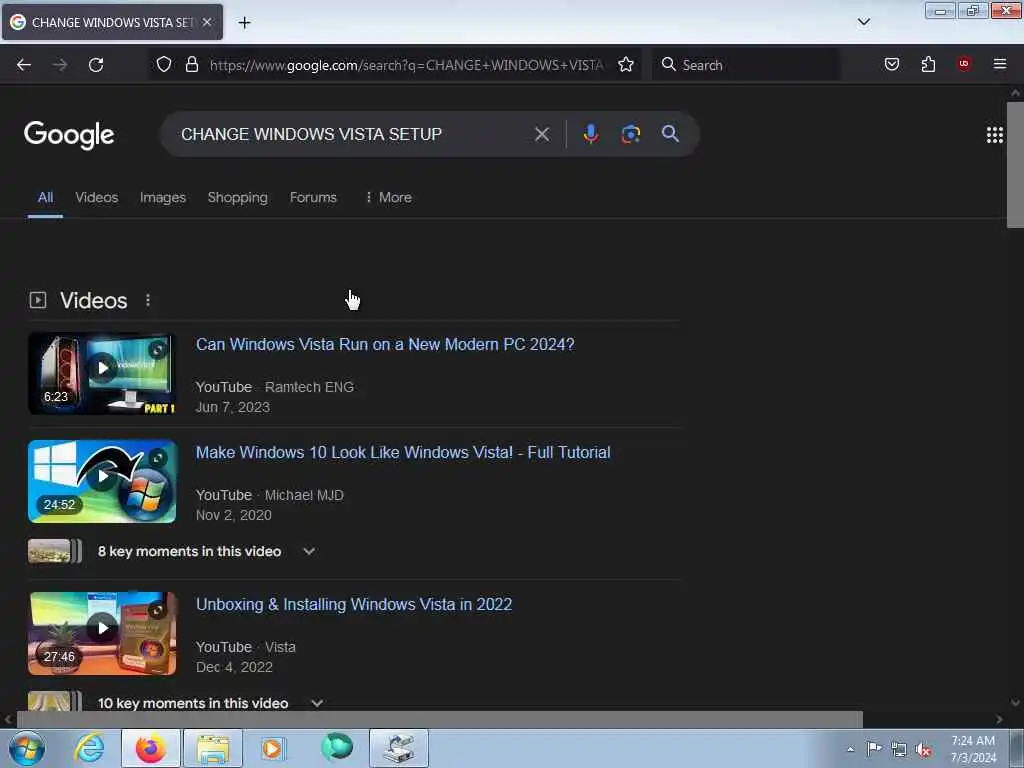Image resolution: width=1024 pixels, height=768 pixels.
Task: Switch to the Videos results tab
Action: (x=97, y=197)
